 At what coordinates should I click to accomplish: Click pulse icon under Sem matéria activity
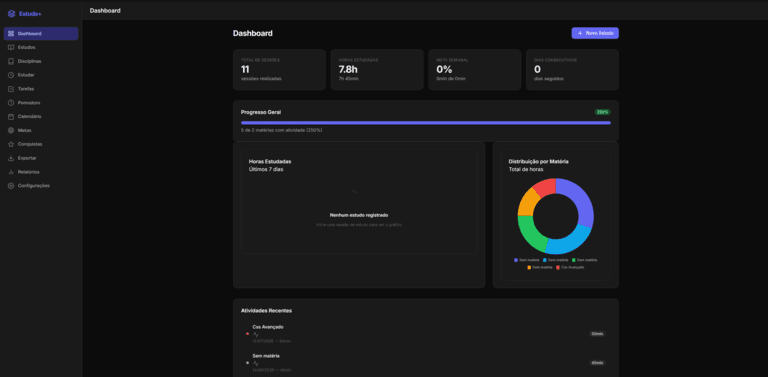click(256, 363)
